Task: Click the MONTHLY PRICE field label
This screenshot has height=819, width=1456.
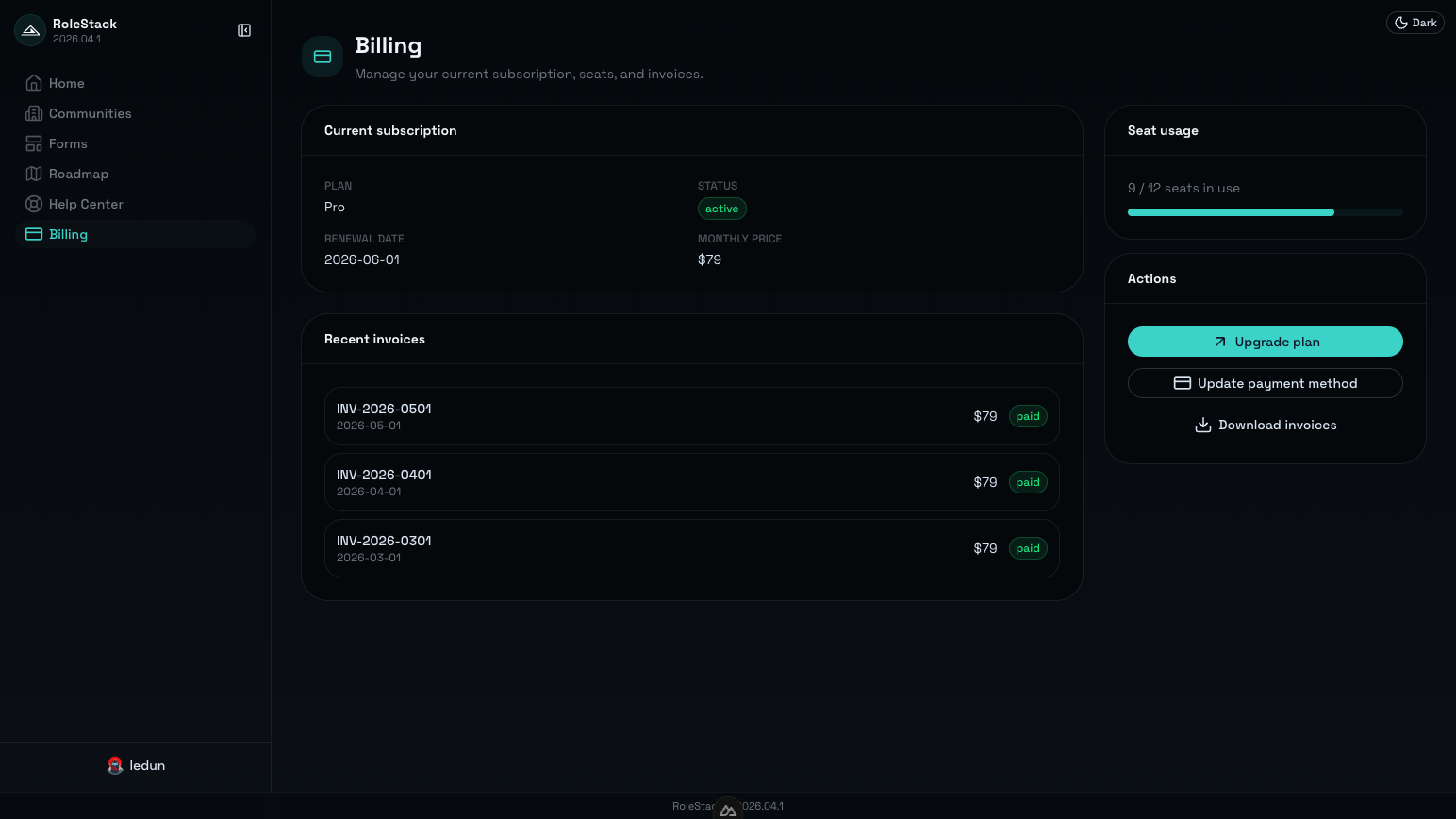Action: [x=739, y=239]
